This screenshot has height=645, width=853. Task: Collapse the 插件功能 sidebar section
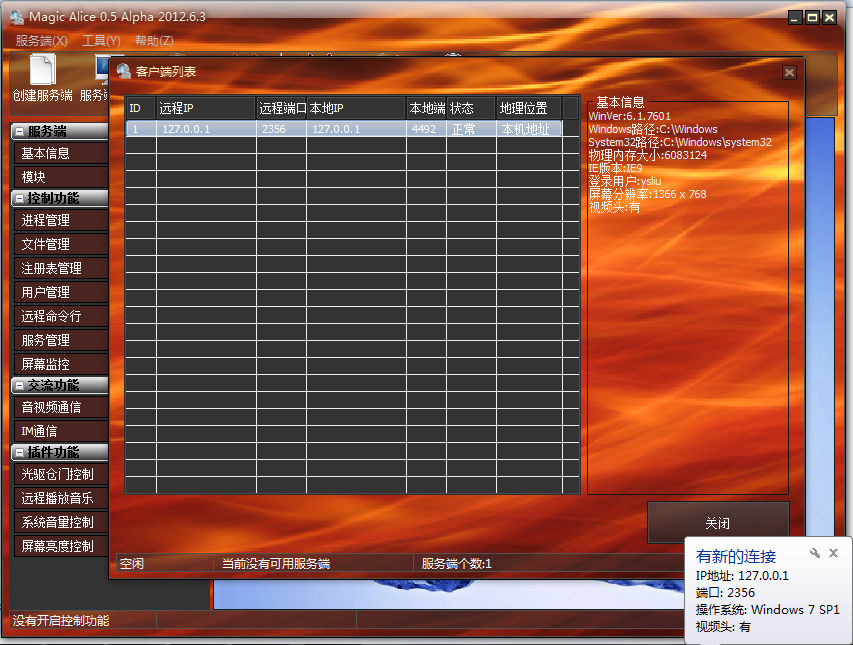(20, 452)
